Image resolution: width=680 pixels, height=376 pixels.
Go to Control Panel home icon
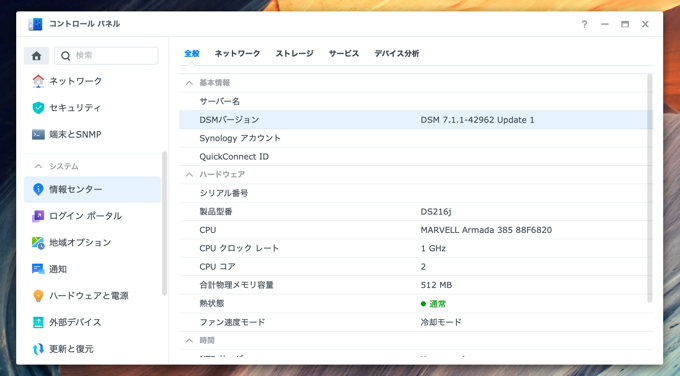[36, 56]
